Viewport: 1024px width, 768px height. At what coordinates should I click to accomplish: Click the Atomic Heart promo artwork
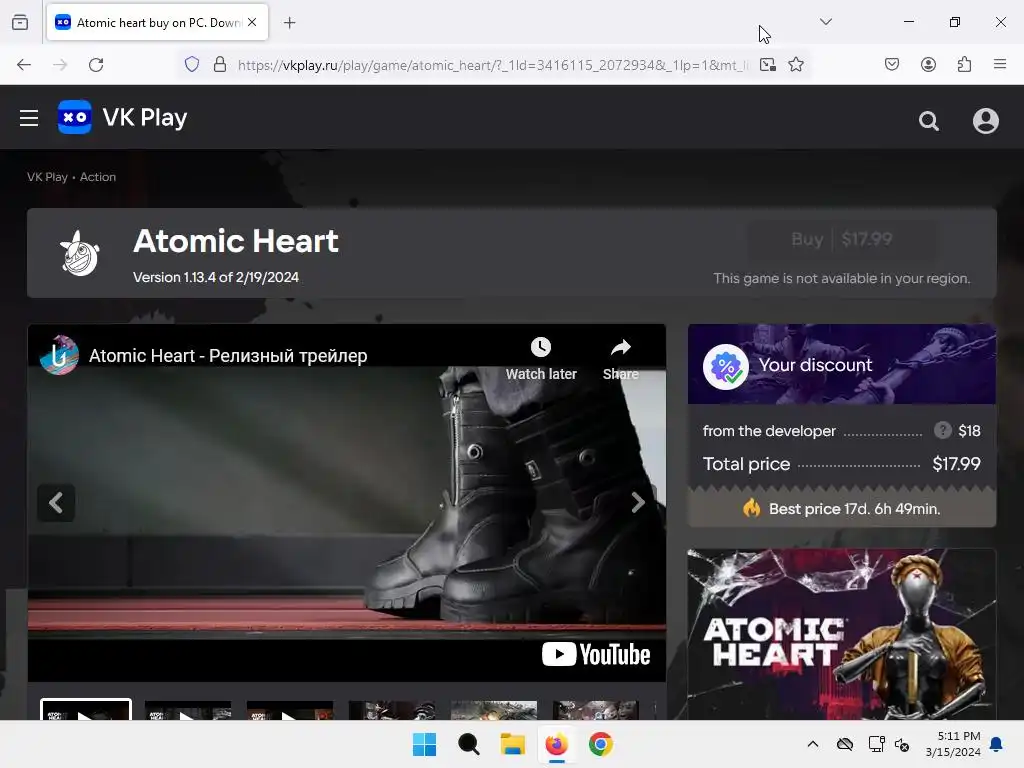(842, 635)
